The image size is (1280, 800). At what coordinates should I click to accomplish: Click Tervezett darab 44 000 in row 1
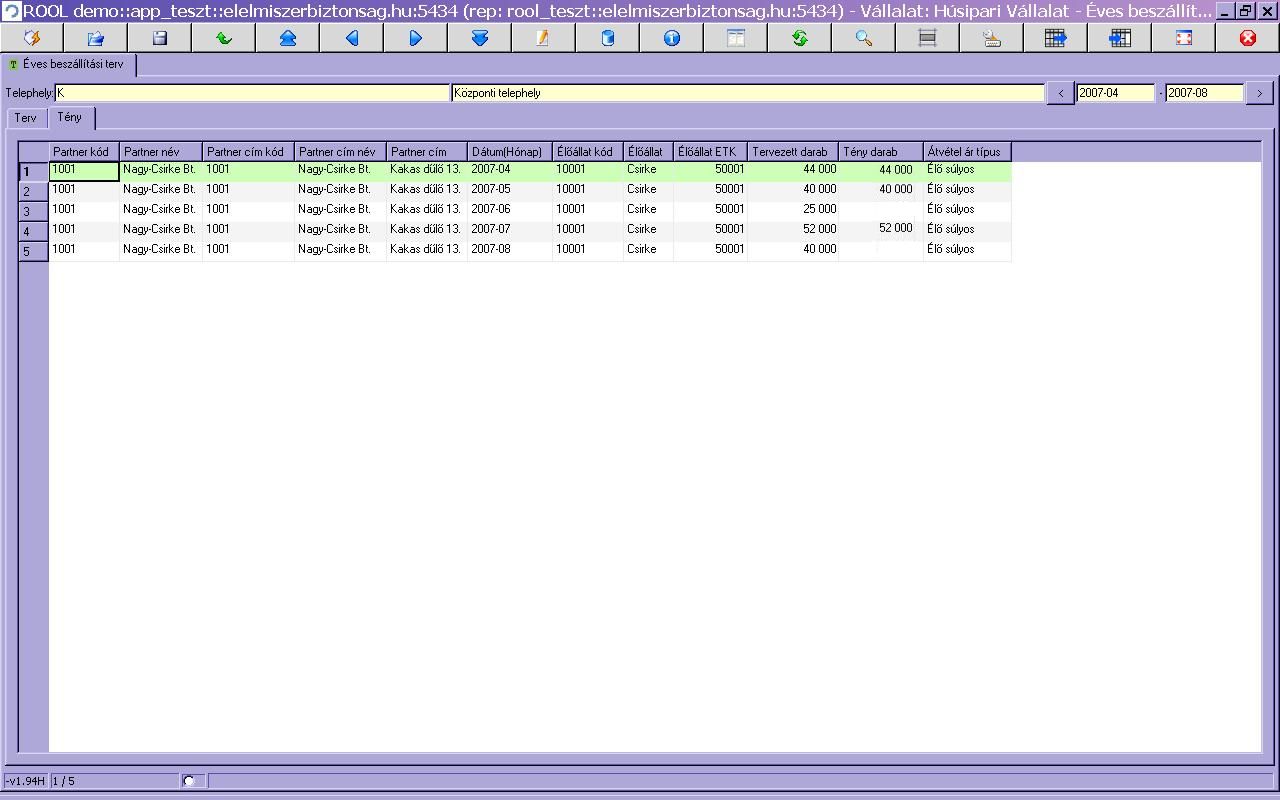(793, 171)
